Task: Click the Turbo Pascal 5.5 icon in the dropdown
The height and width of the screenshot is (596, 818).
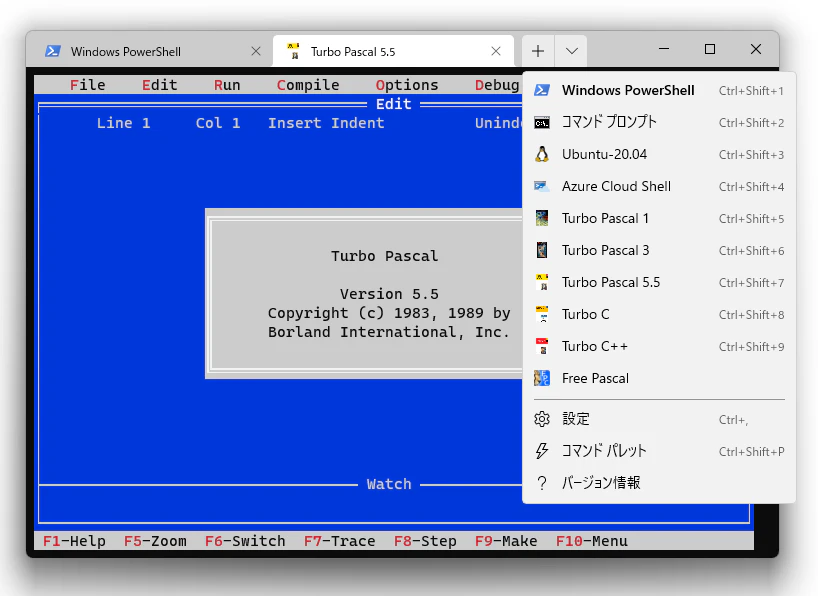Action: [x=542, y=282]
